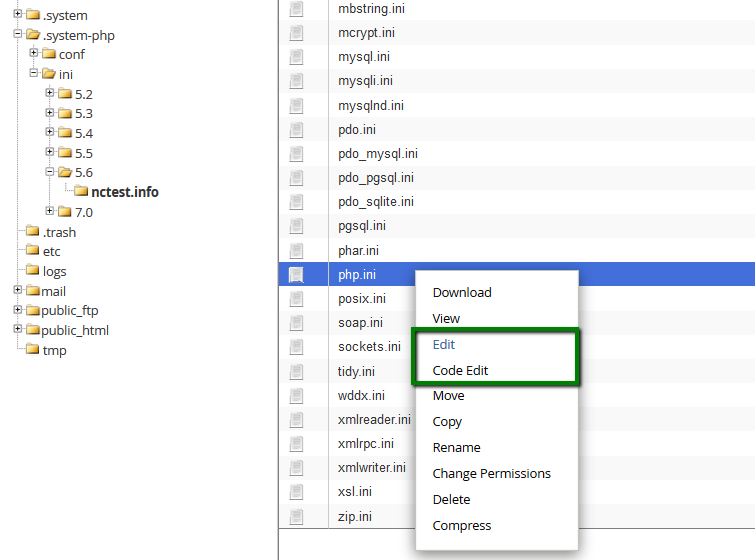The image size is (755, 560).
Task: Open the logs folder in tree
Action: (54, 272)
